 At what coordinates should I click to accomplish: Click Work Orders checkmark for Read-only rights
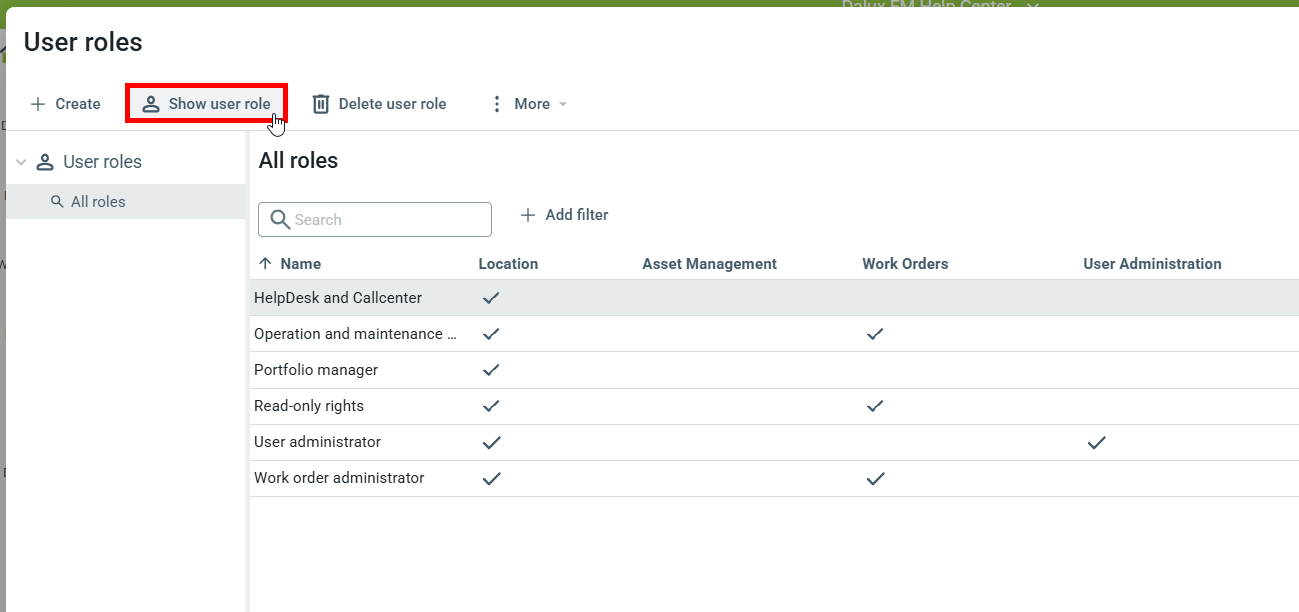click(x=875, y=406)
